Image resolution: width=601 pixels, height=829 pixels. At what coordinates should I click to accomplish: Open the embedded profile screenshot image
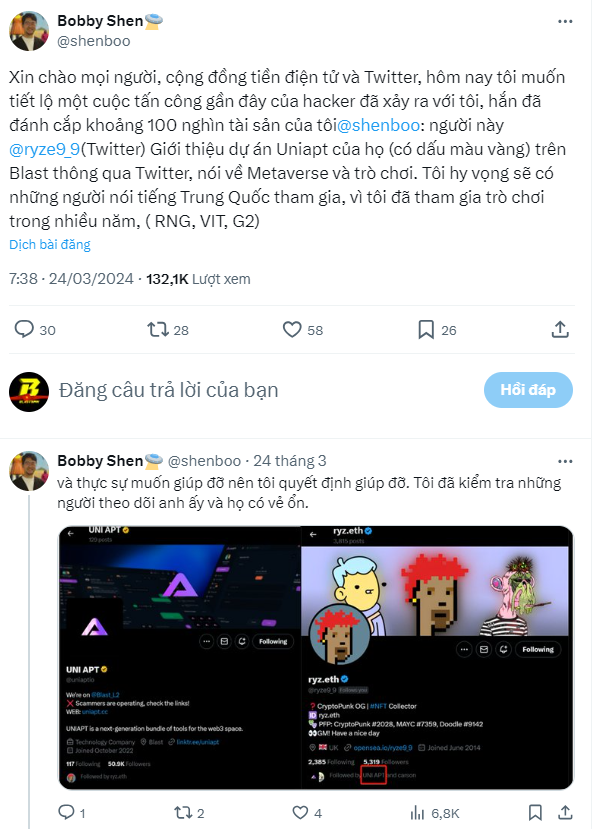point(316,657)
